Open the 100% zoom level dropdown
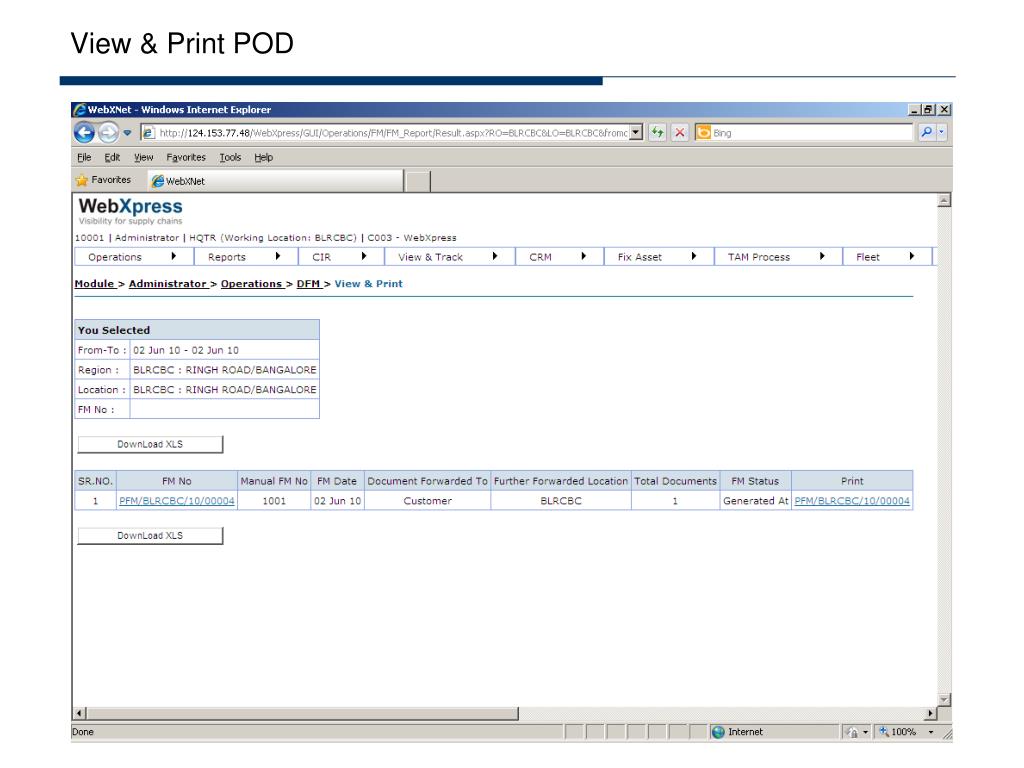The image size is (1024, 768). (931, 732)
